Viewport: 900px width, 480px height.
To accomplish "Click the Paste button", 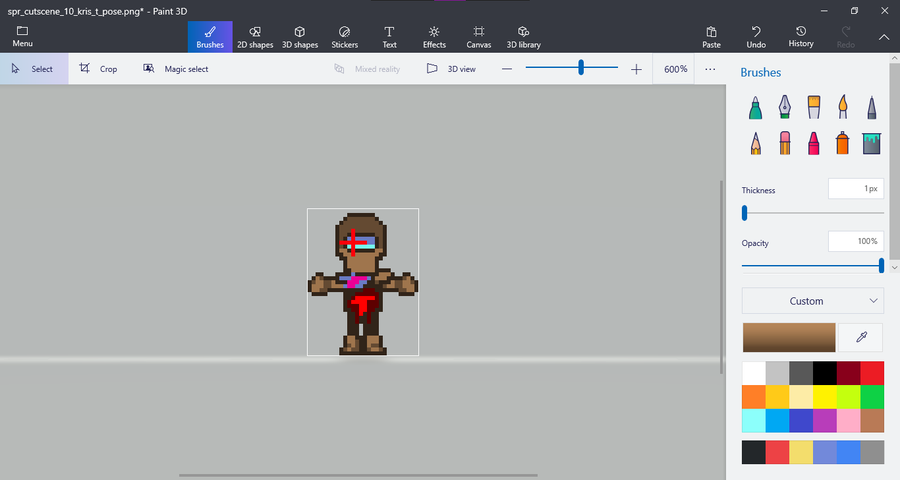I will 711,37.
